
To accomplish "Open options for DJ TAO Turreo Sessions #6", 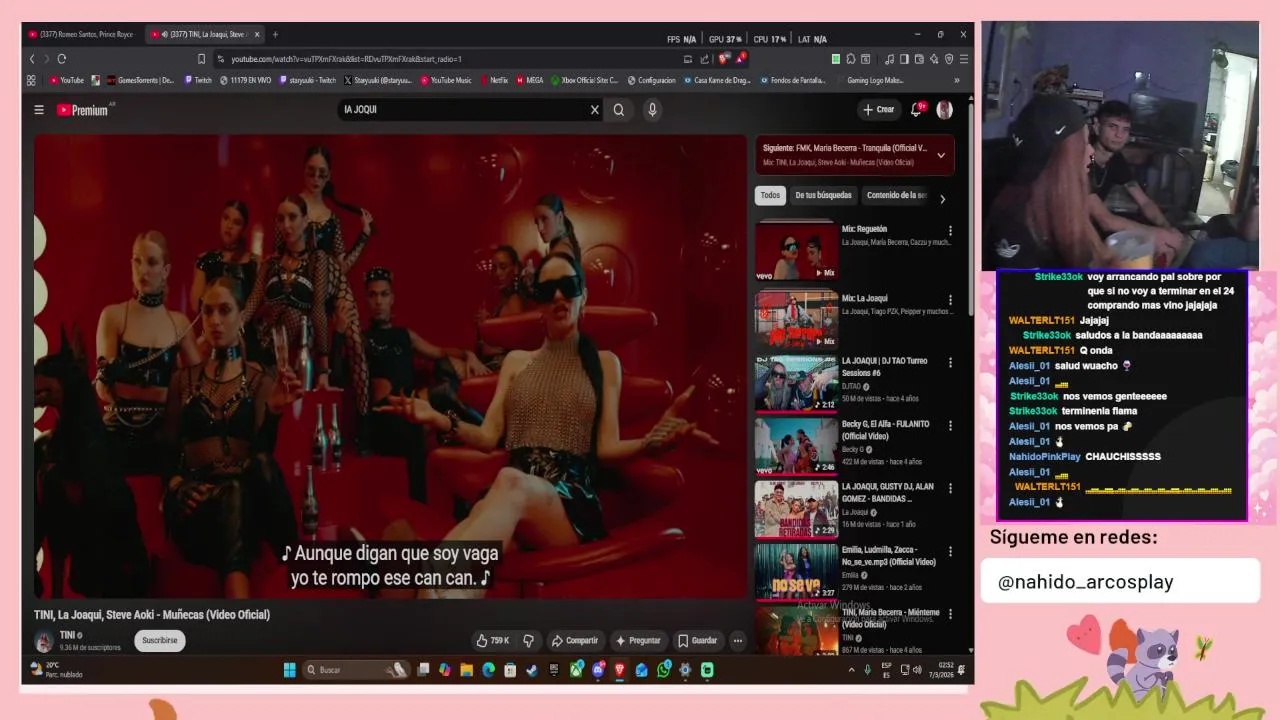I will coord(950,362).
